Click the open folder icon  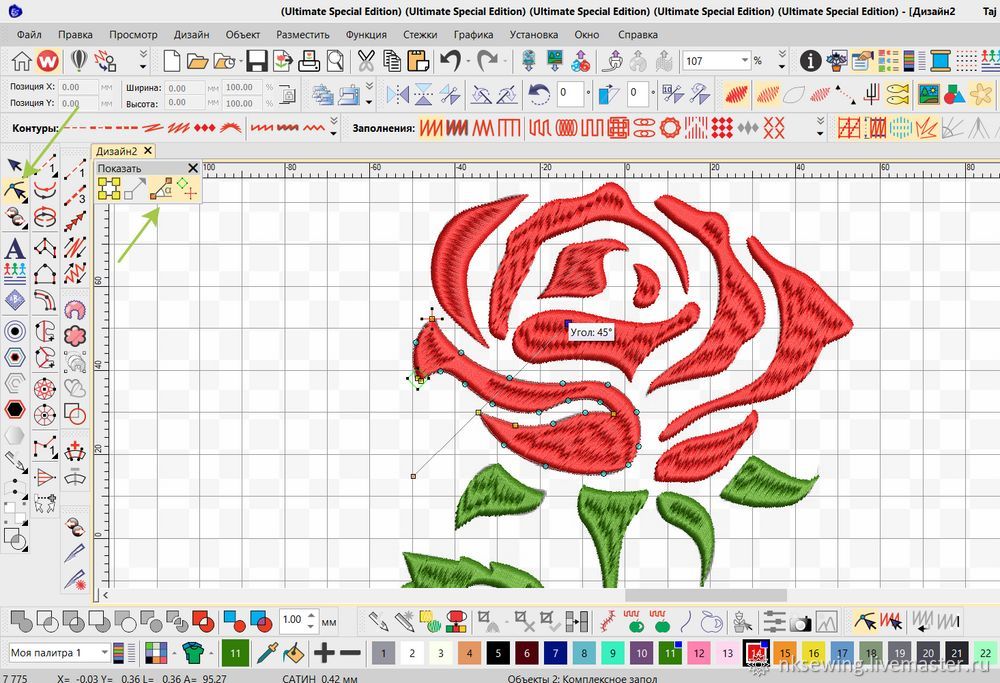click(197, 62)
